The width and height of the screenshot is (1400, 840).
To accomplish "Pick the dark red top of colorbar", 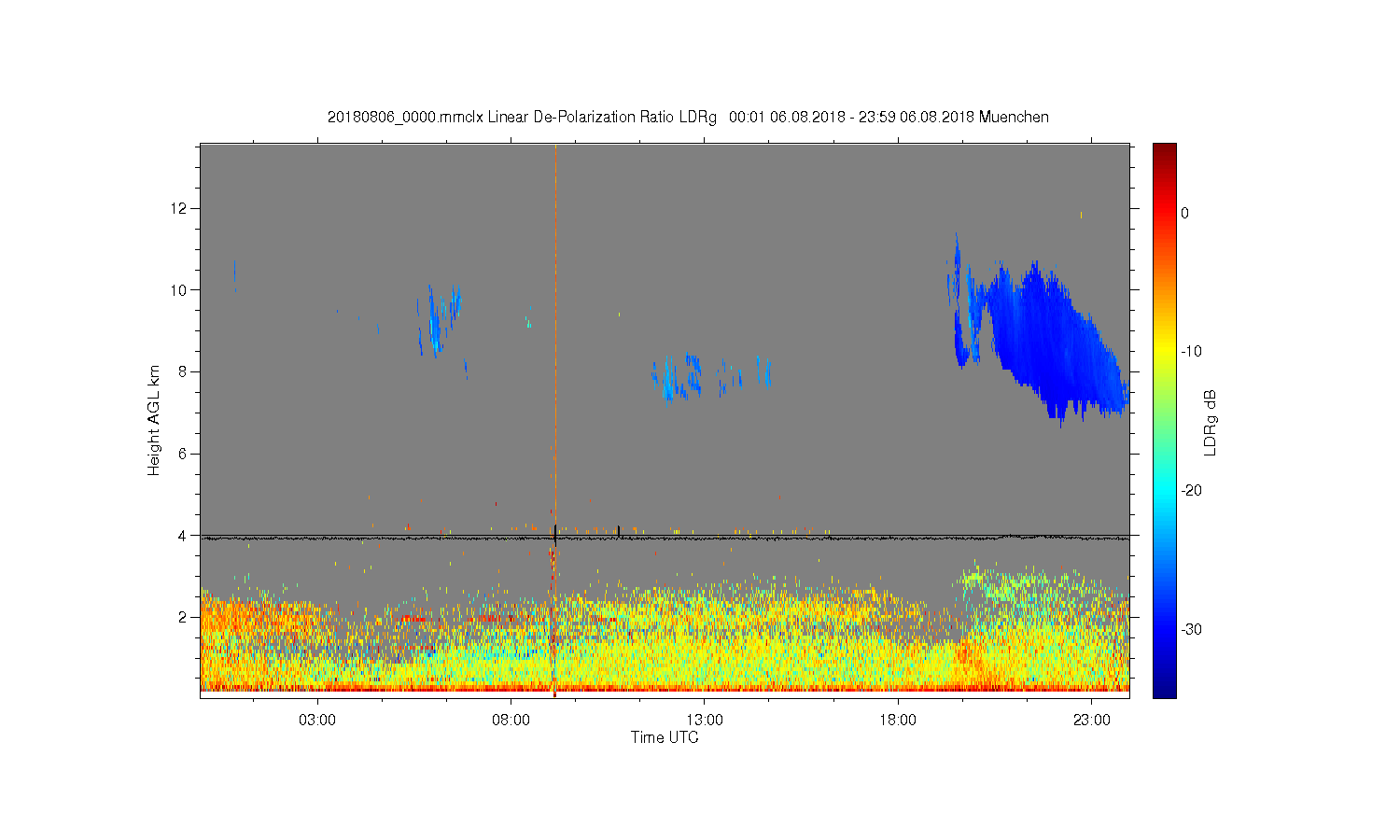I will [1165, 152].
